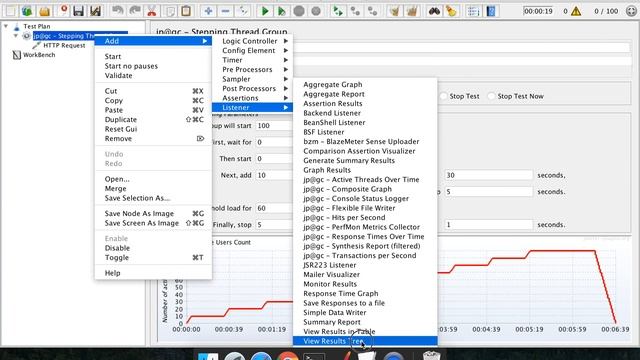
Task: Choose Disable in context menu
Action: coord(153,248)
